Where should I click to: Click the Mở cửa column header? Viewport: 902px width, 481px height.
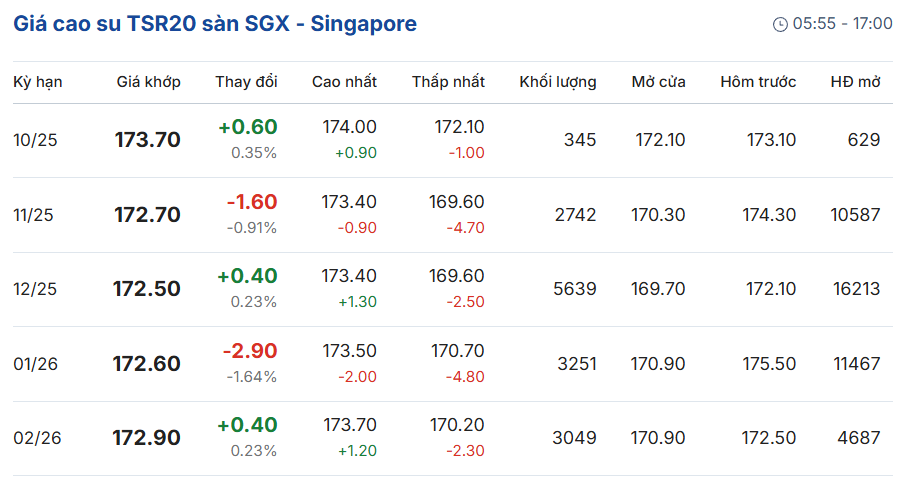tap(658, 82)
